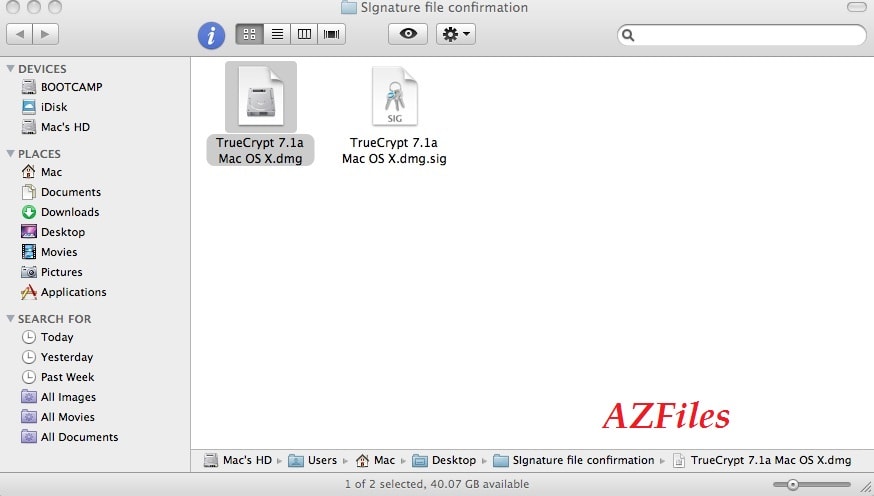Viewport: 874px width, 496px height.
Task: Open the BOOTCAMP drive in sidebar
Action: 71,87
